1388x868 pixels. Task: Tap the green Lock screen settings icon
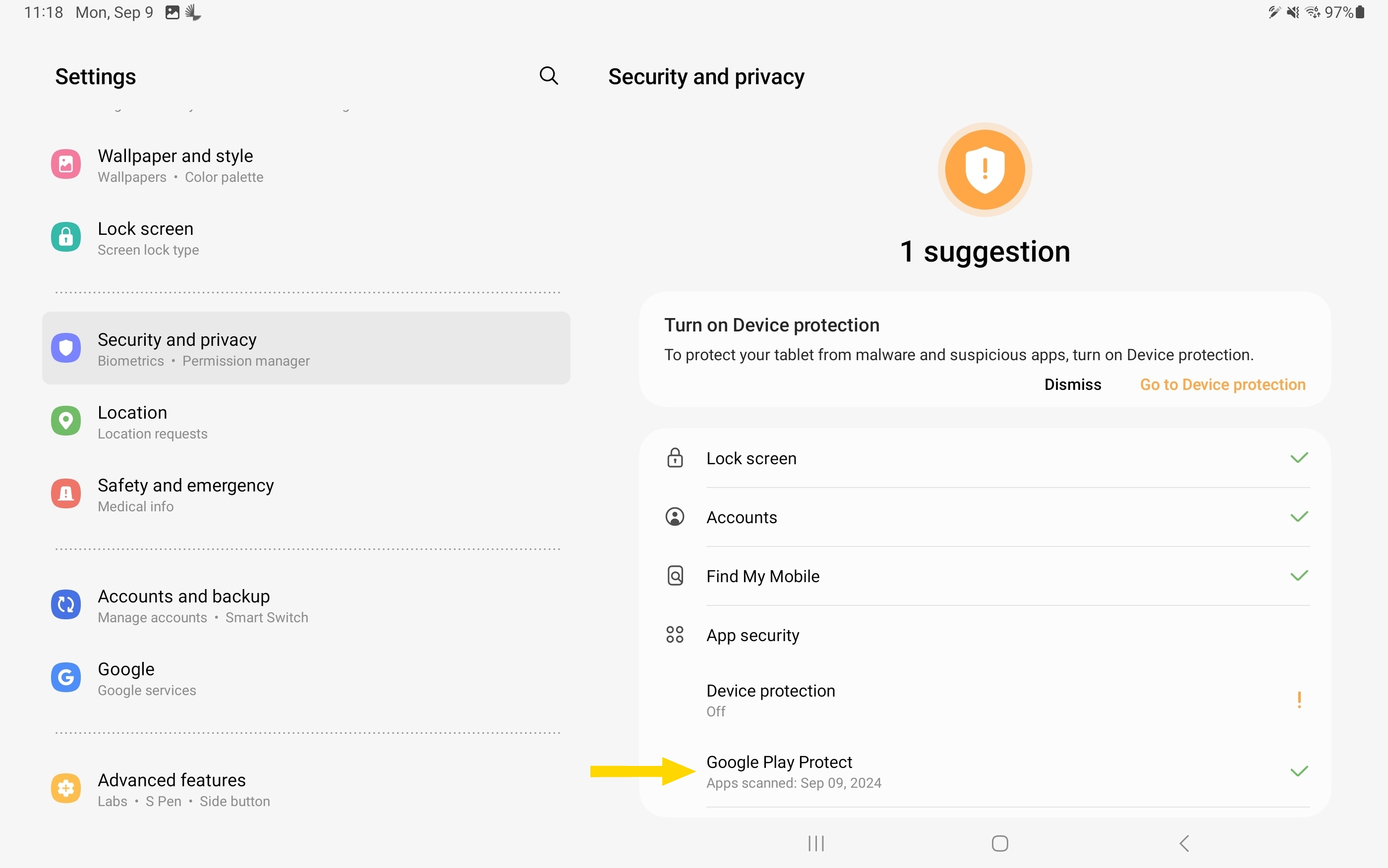[x=66, y=237]
